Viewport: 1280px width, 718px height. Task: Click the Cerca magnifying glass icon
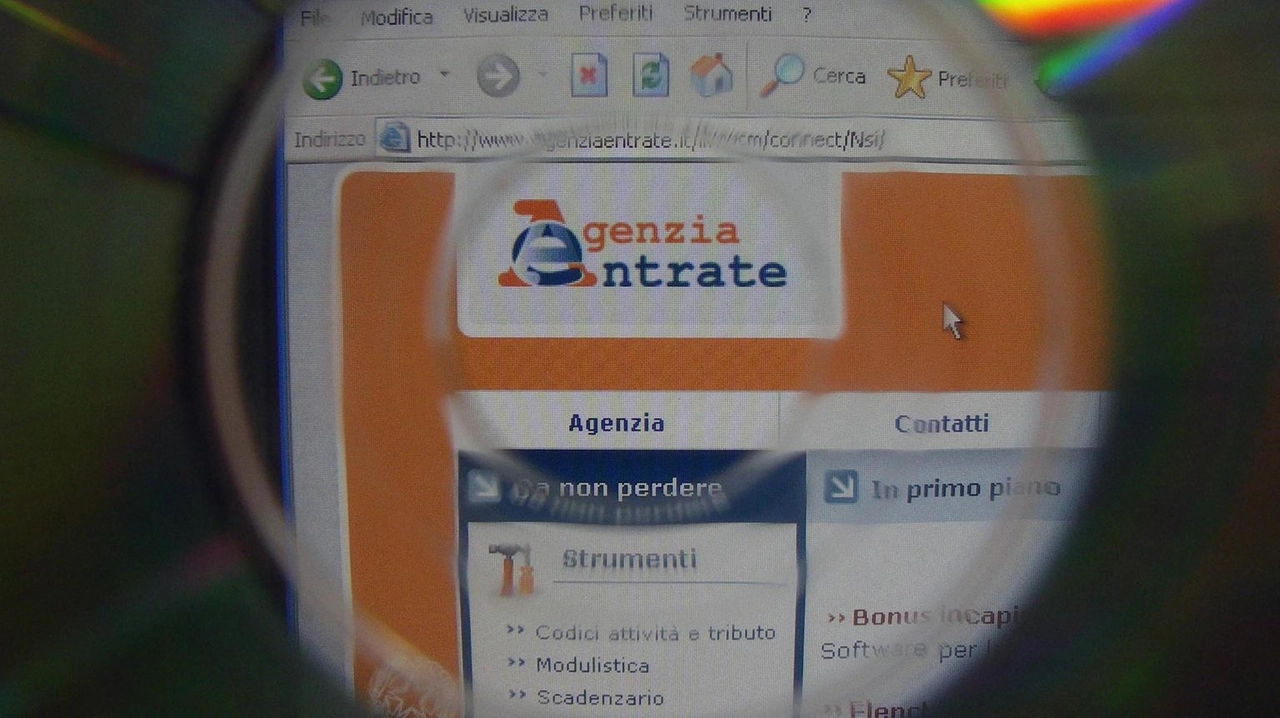coord(782,74)
